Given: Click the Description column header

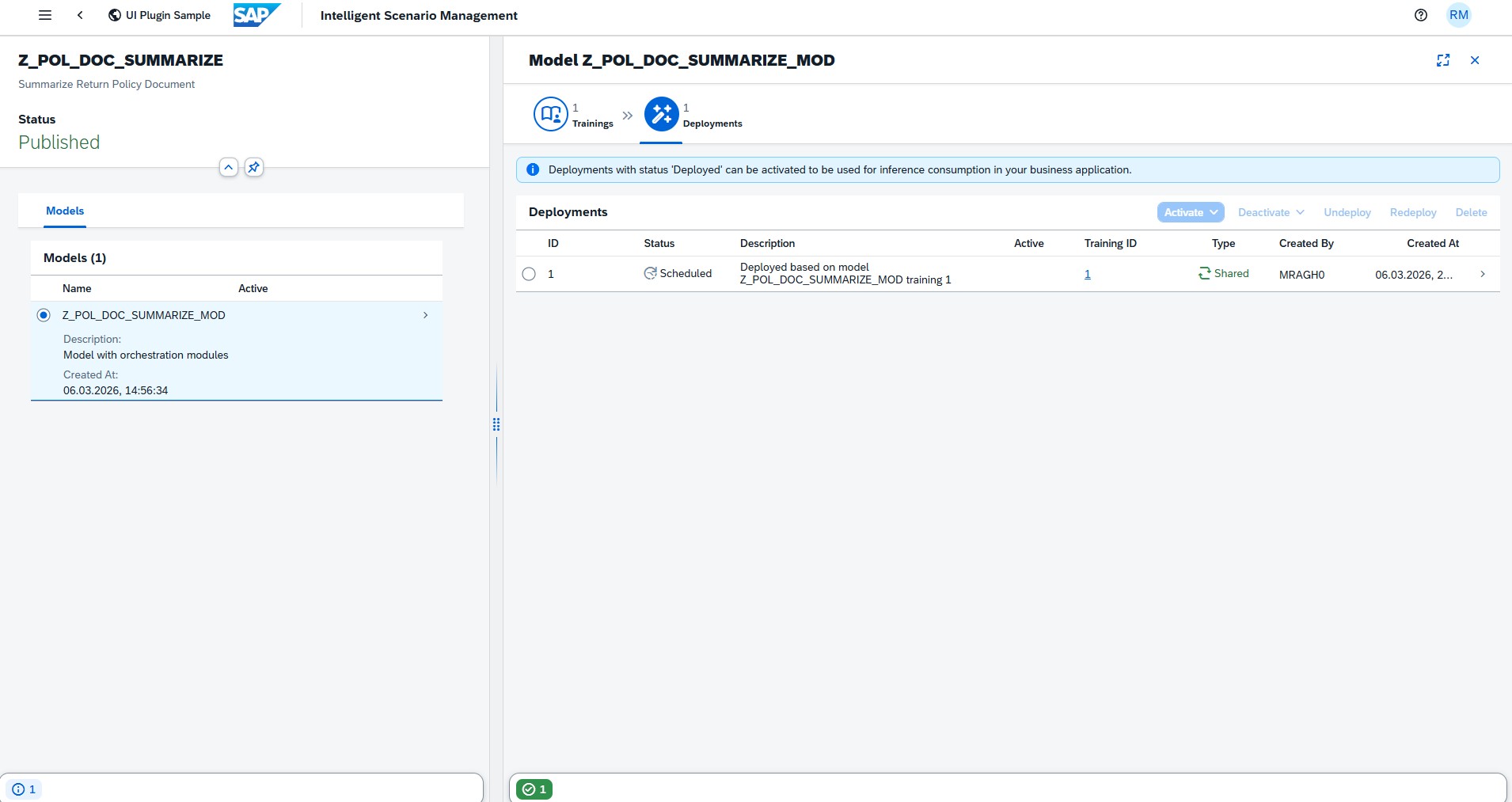Looking at the screenshot, I should tap(767, 243).
